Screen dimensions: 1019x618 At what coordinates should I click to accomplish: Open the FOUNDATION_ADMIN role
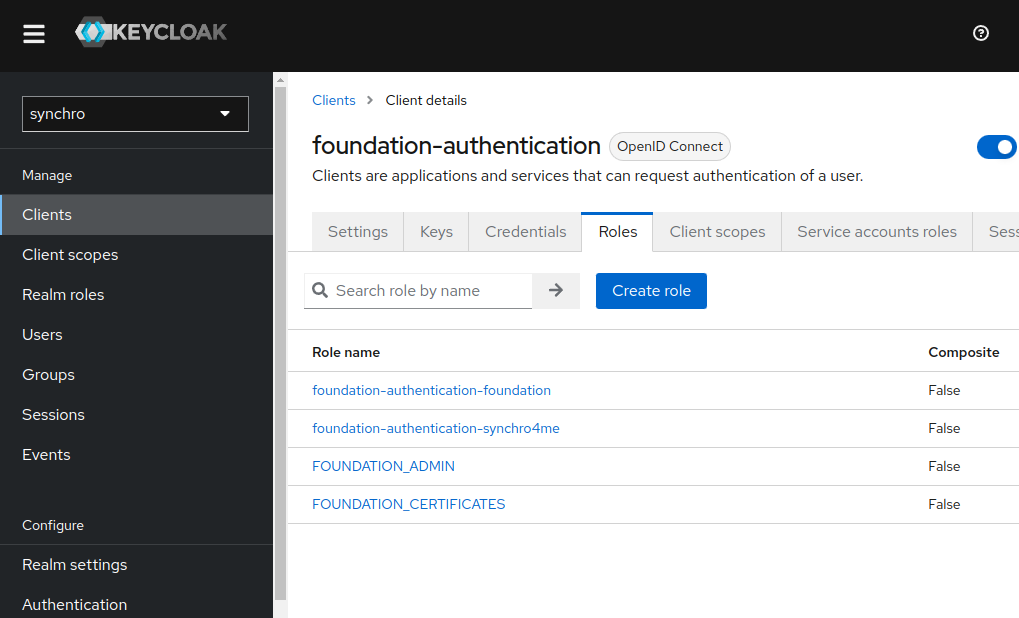[384, 466]
